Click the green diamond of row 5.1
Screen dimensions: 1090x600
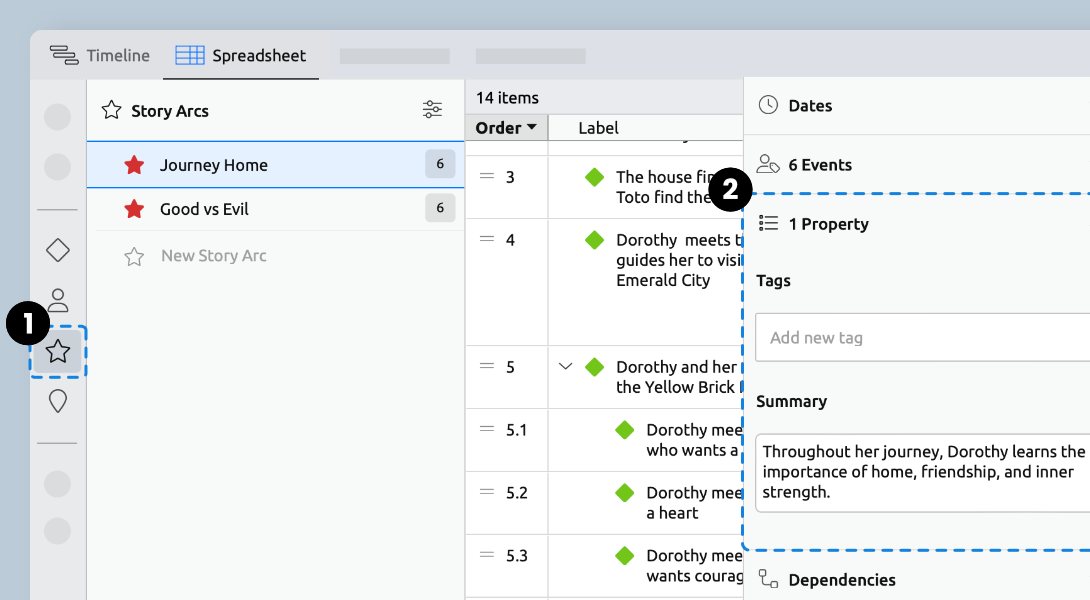click(625, 430)
